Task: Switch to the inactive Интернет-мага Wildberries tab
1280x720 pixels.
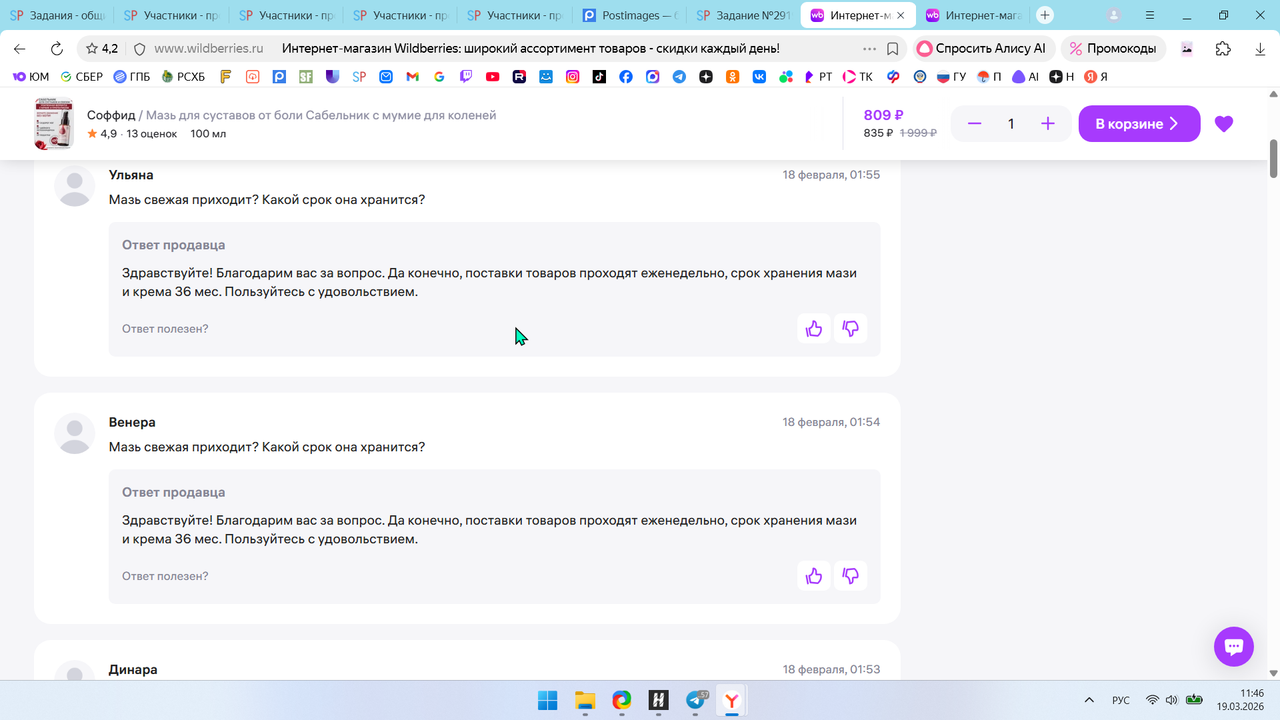Action: tap(973, 16)
